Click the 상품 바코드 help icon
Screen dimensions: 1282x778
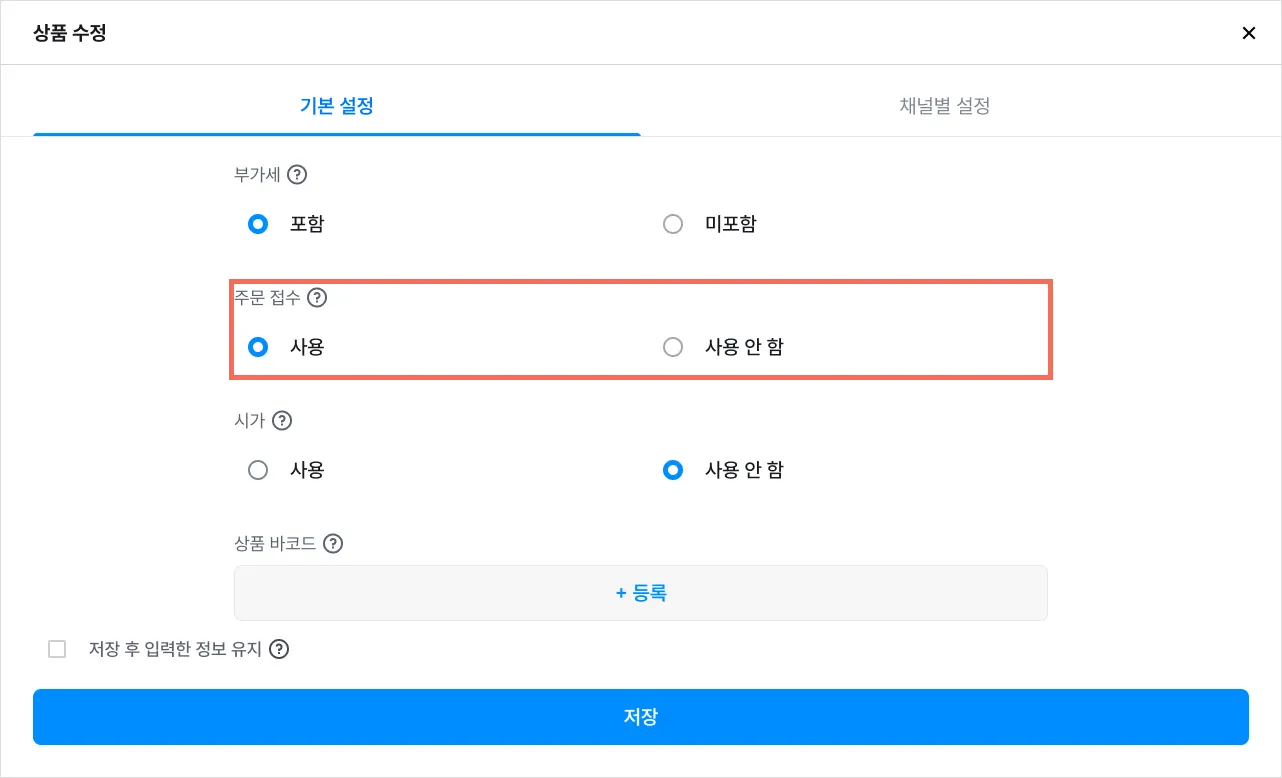[x=333, y=544]
